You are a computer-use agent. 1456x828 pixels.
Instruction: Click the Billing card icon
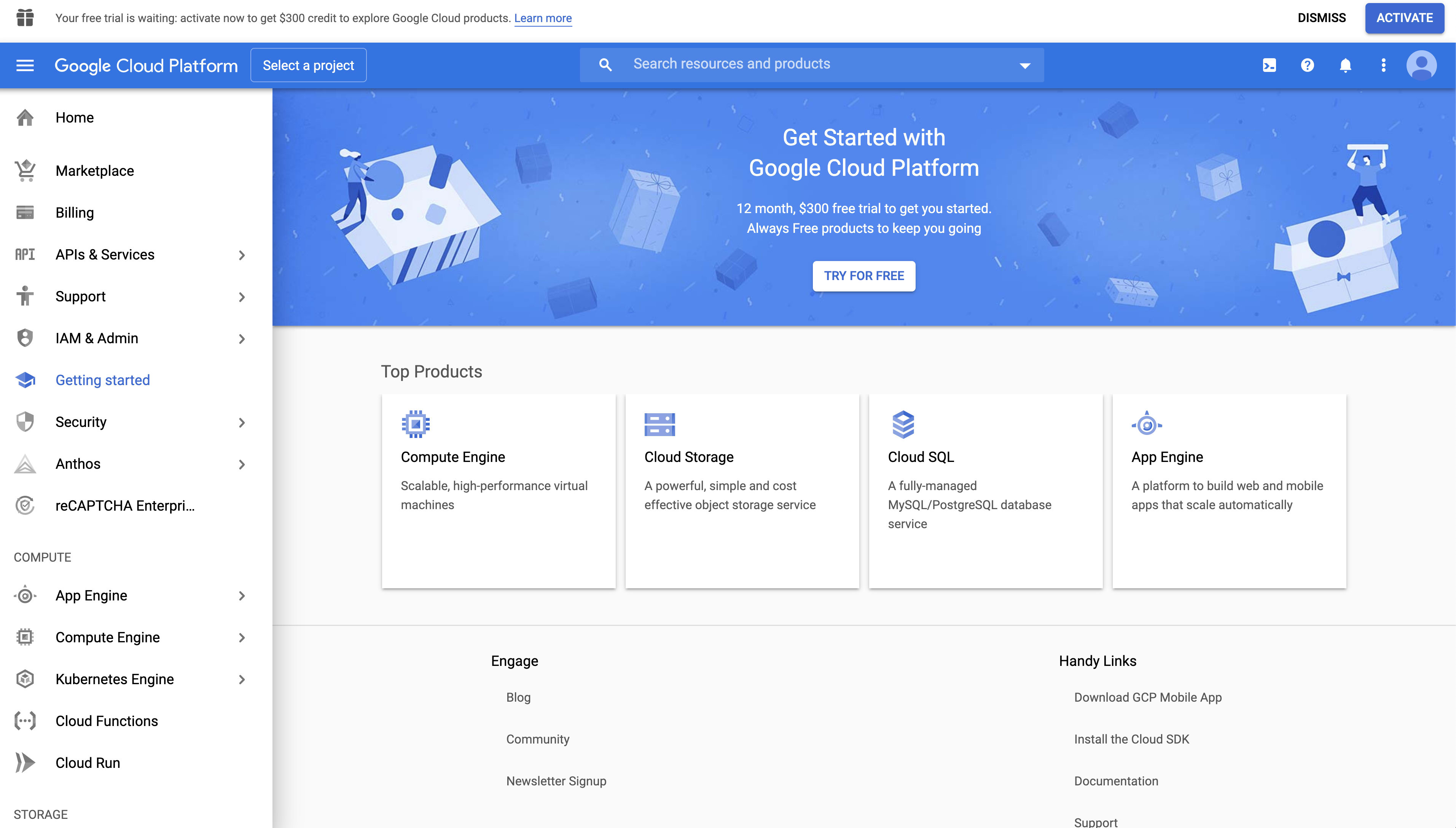click(25, 213)
